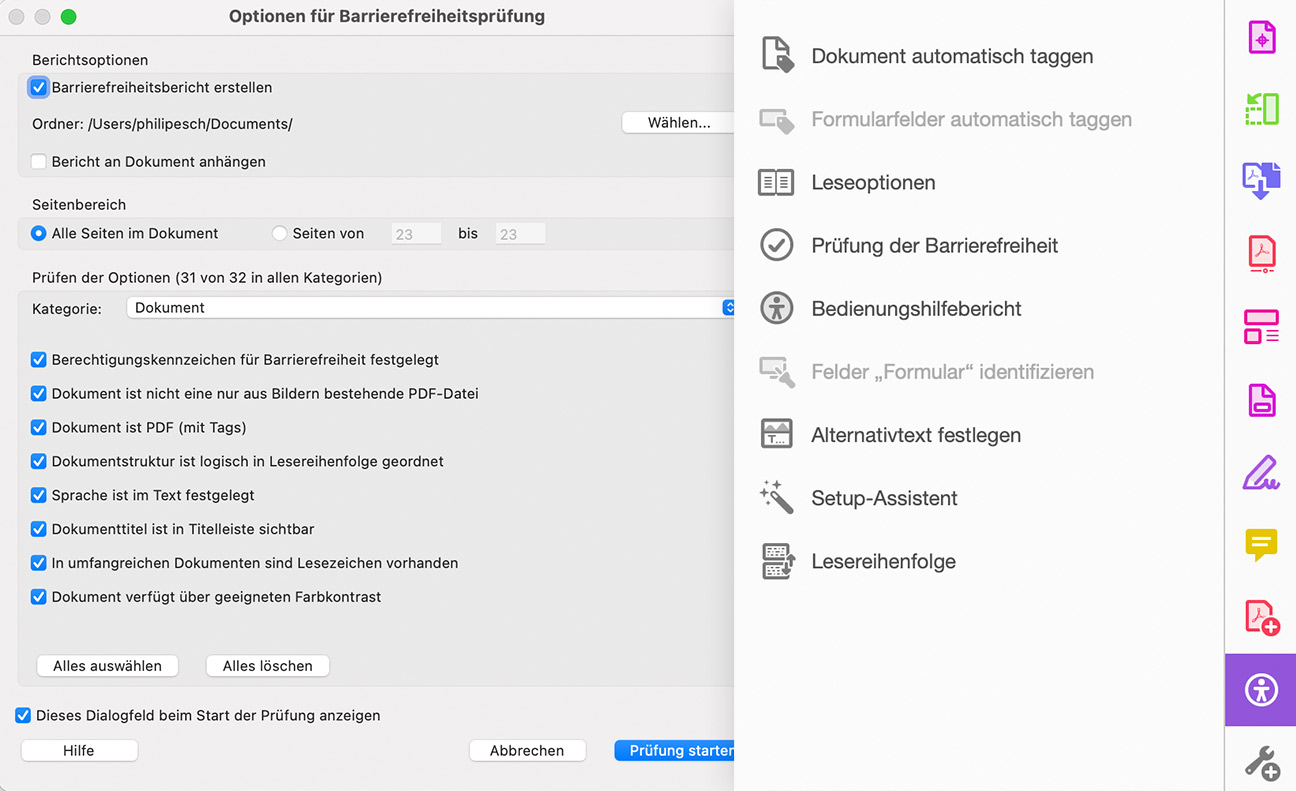Open the yellow Comment tool icon
This screenshot has height=791, width=1296.
point(1260,545)
